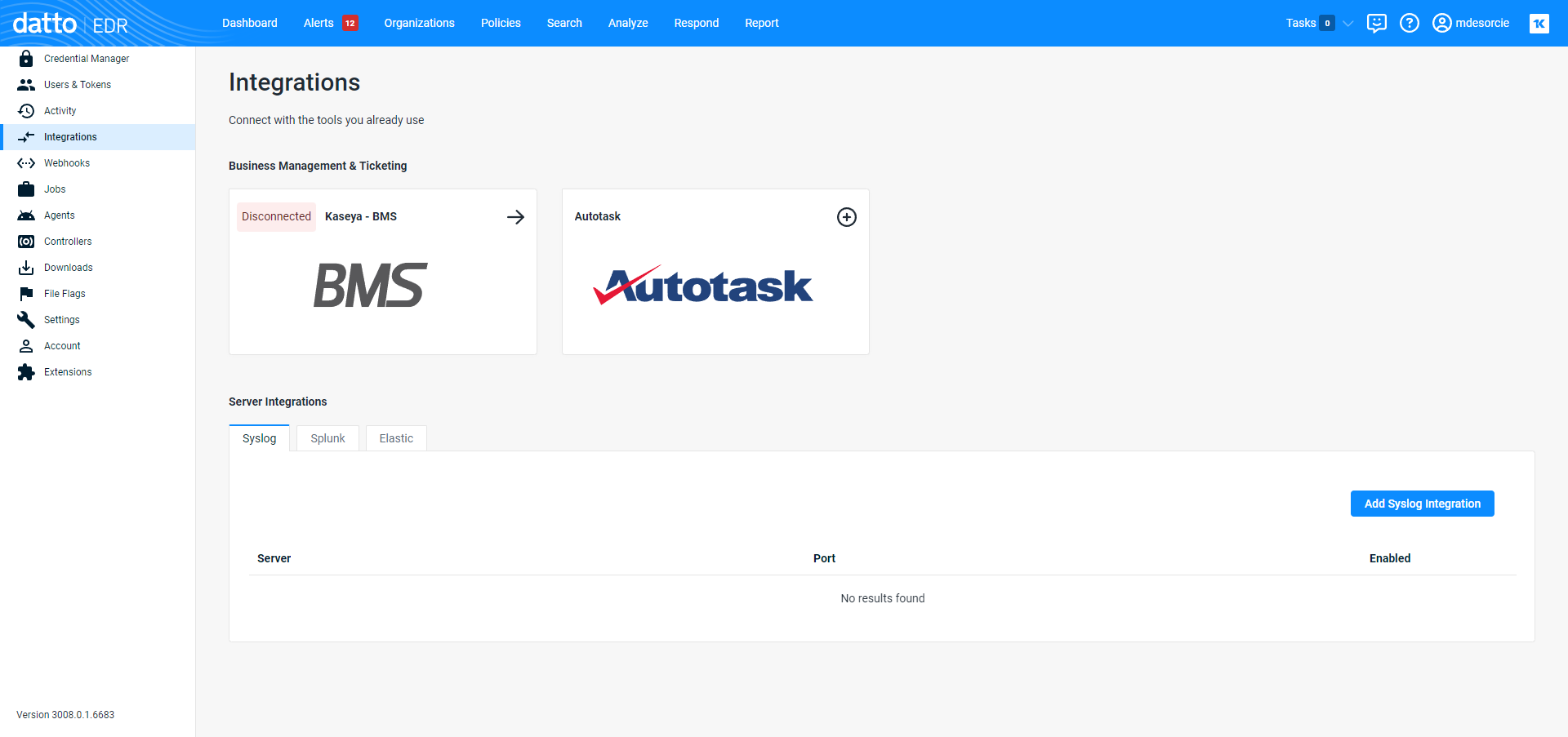Click the BMS logo image
This screenshot has width=1568, height=737.
pos(371,285)
